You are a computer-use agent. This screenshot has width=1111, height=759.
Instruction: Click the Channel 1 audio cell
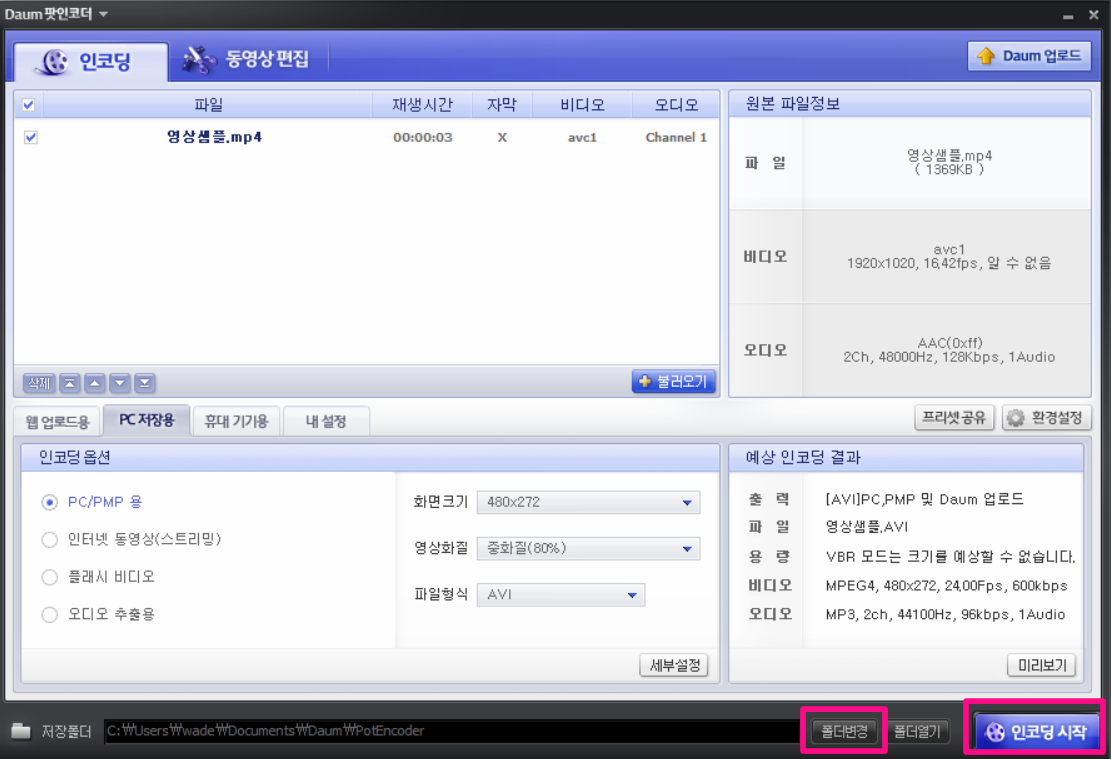tap(676, 137)
